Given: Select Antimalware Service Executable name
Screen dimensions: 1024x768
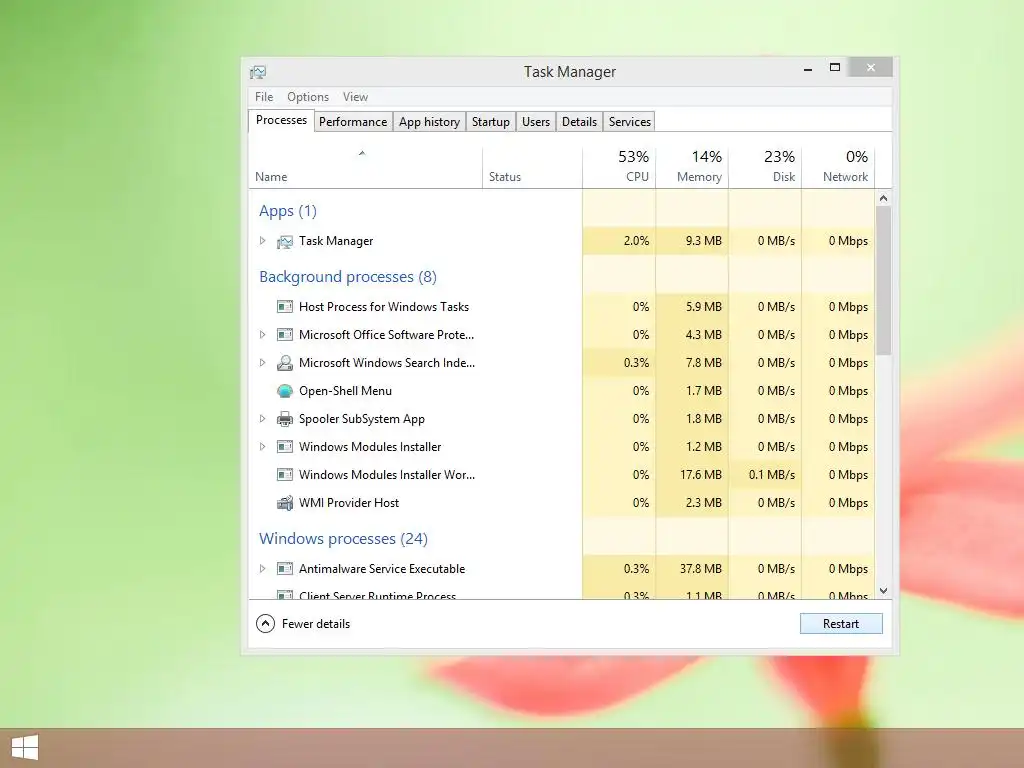Looking at the screenshot, I should click(382, 569).
